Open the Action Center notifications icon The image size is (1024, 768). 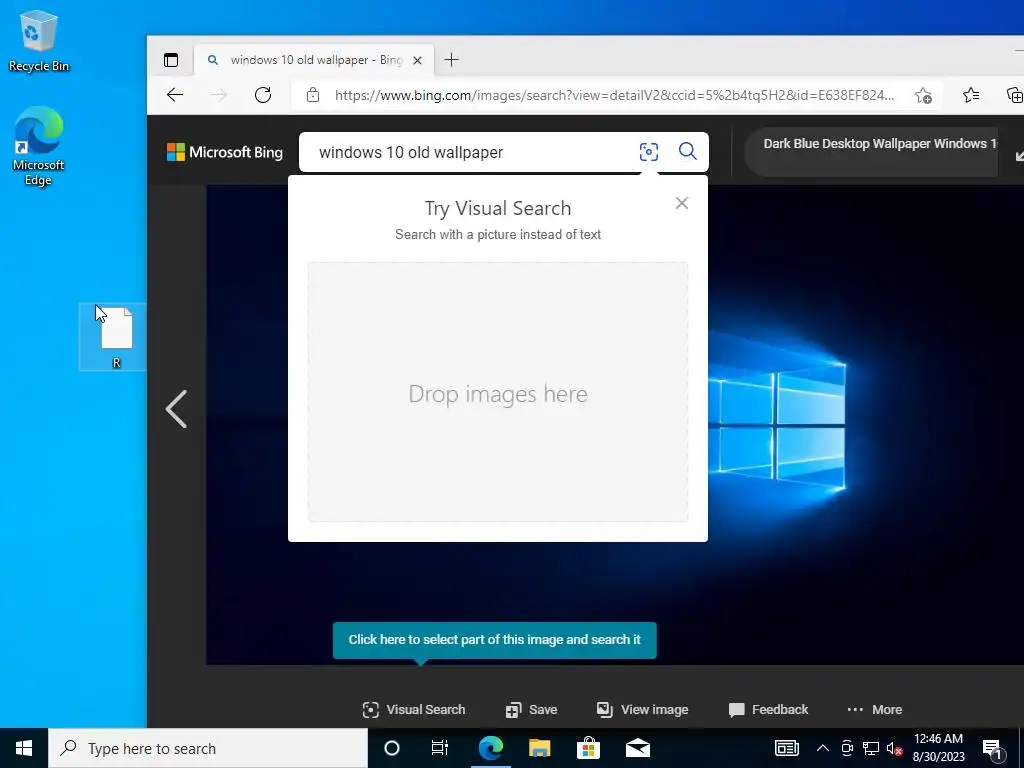(x=992, y=748)
